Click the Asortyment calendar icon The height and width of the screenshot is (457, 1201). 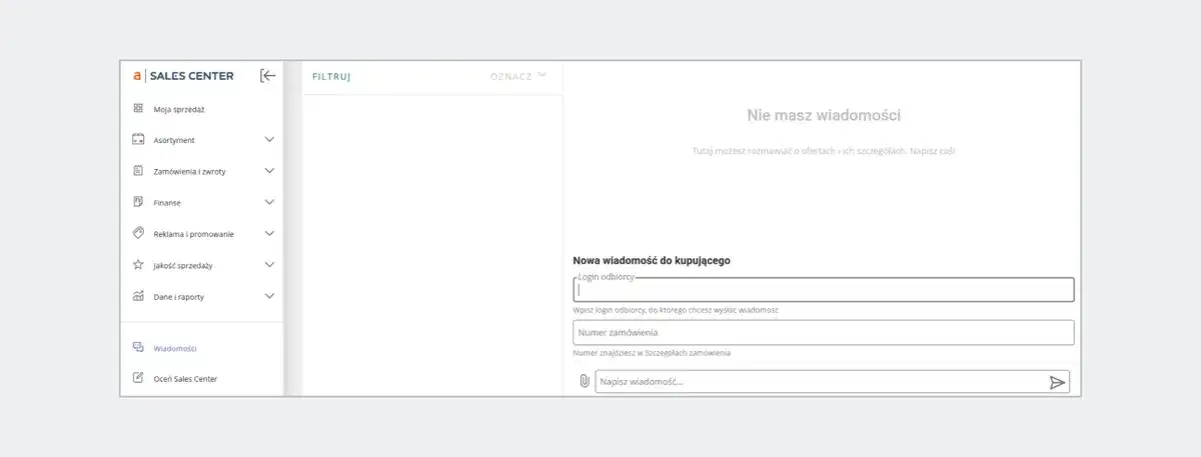(x=138, y=140)
